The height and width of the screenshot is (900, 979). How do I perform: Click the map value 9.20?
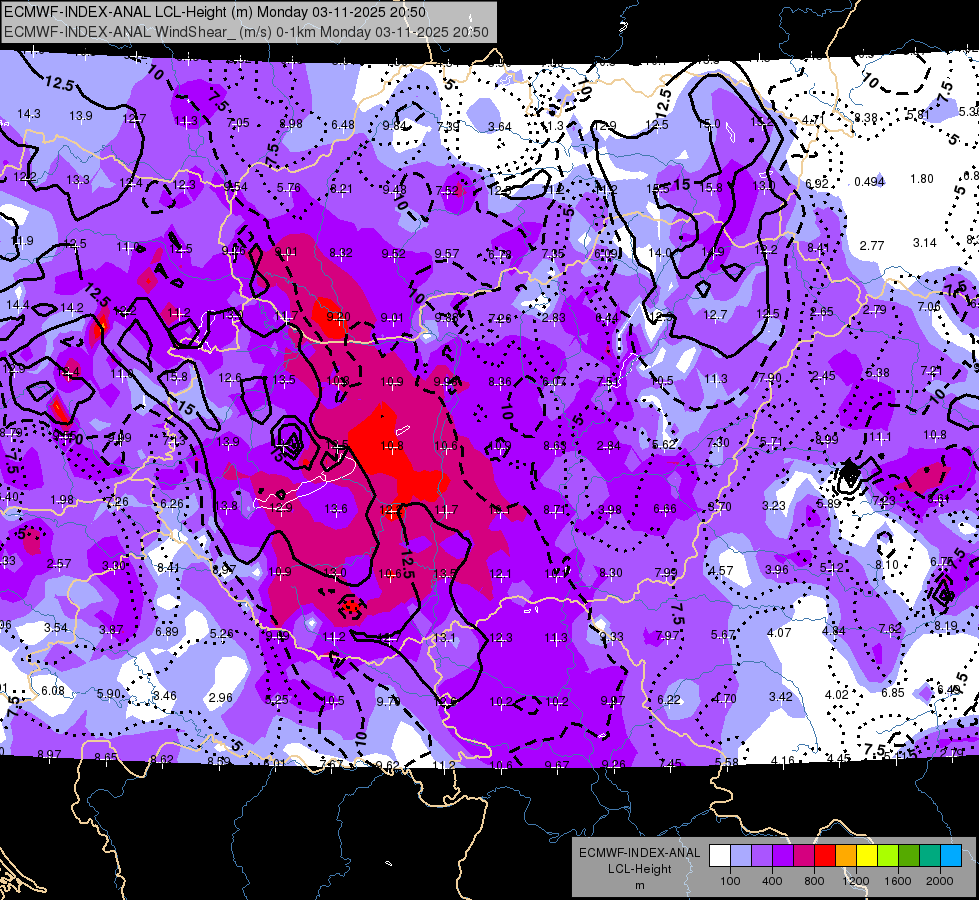click(338, 317)
